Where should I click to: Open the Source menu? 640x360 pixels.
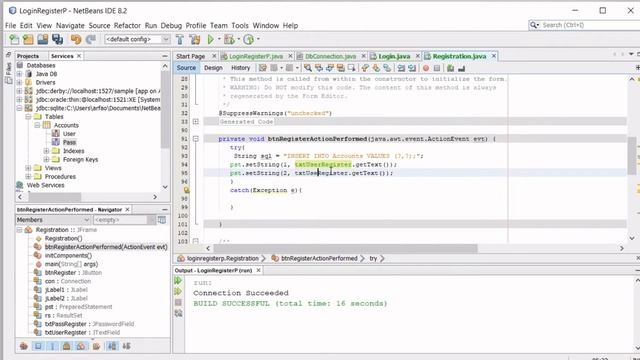pyautogui.click(x=100, y=25)
